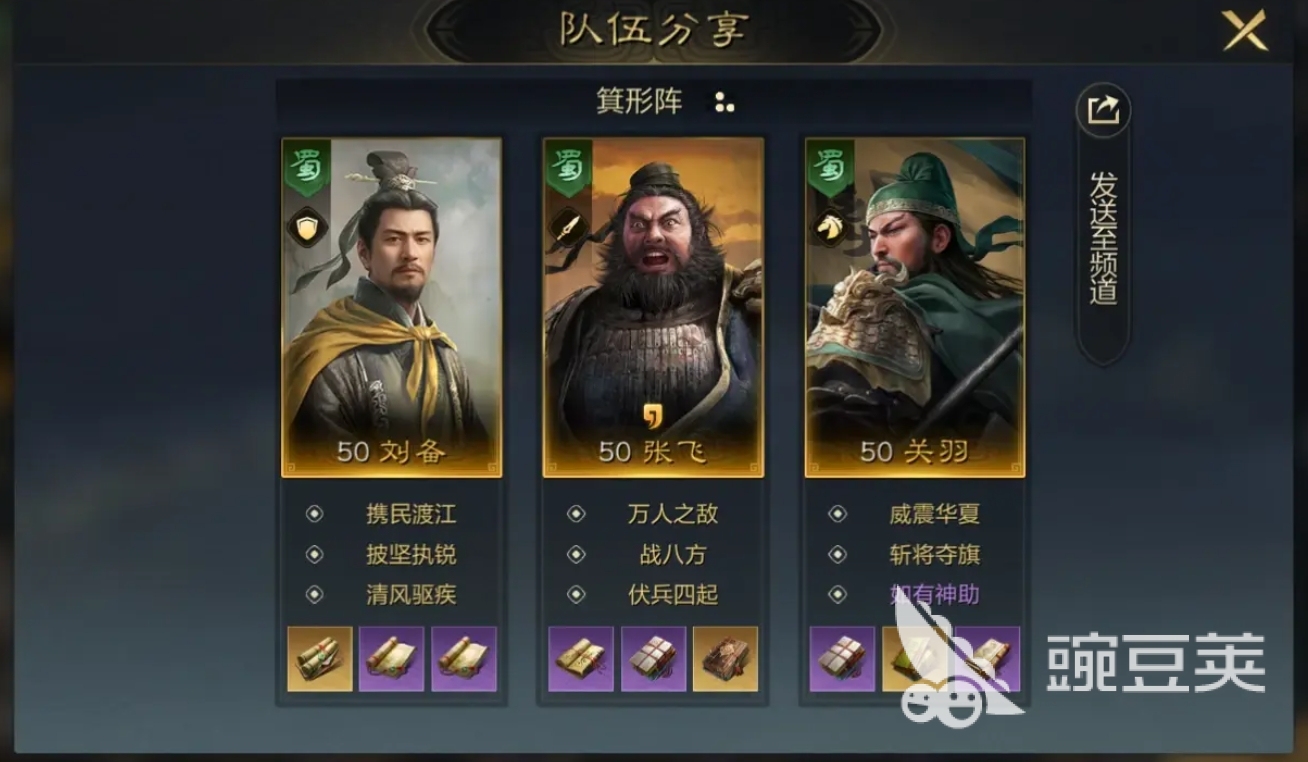Image resolution: width=1308 pixels, height=762 pixels.
Task: Open Guan Yu's 斩将夺旗 skill
Action: [935, 554]
